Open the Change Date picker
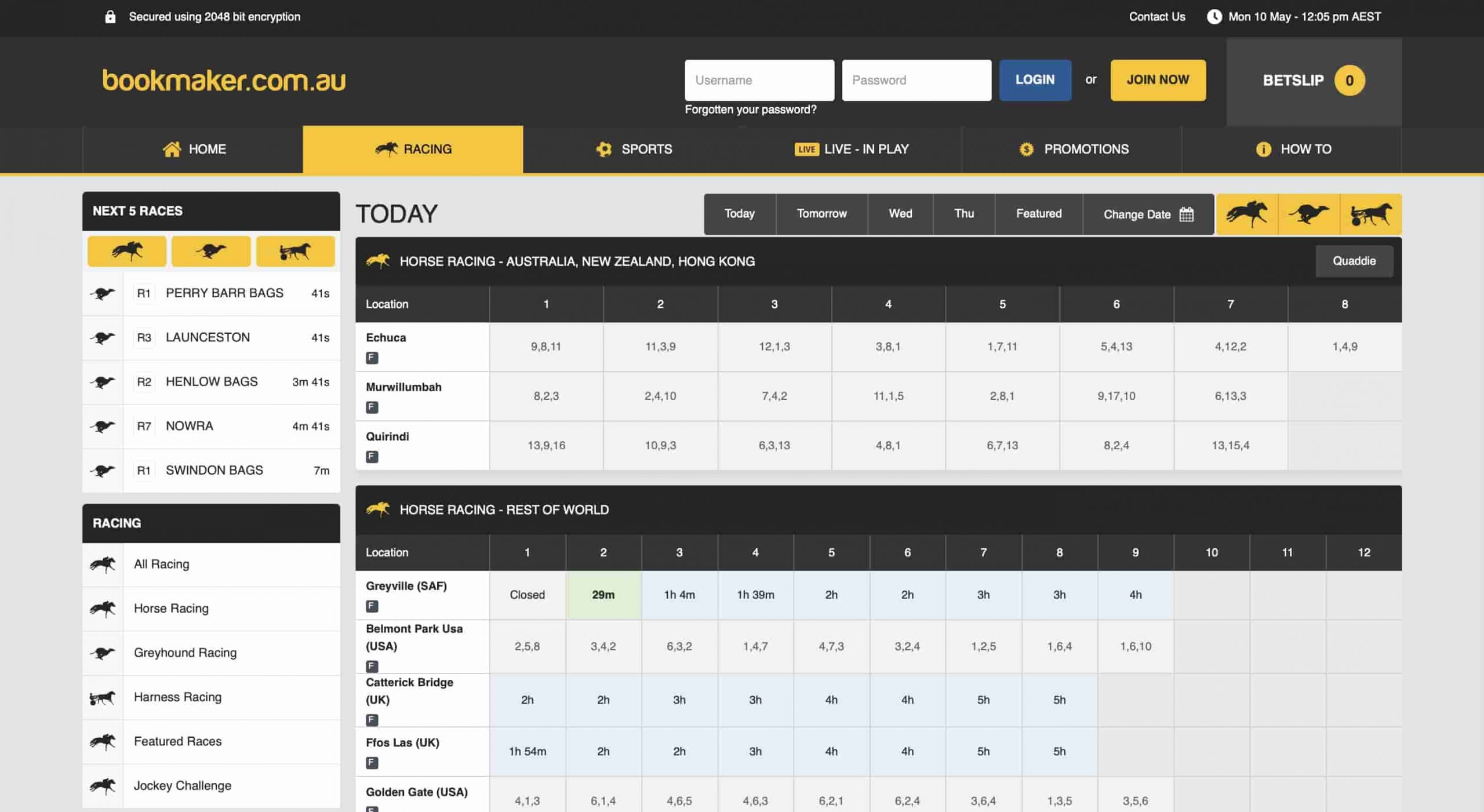1484x812 pixels. point(1148,214)
